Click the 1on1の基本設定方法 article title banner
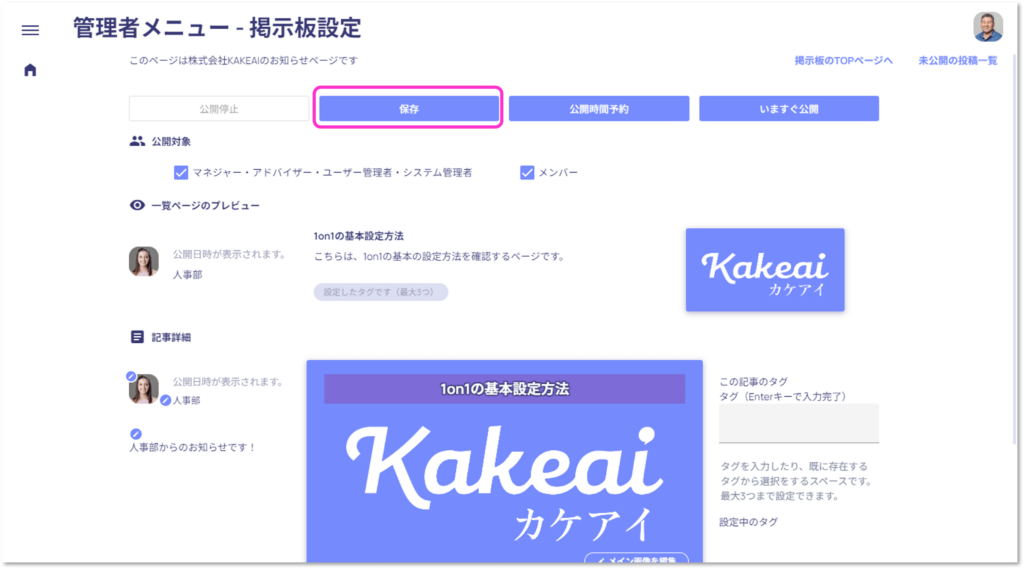This screenshot has width=1024, height=569. pos(504,389)
